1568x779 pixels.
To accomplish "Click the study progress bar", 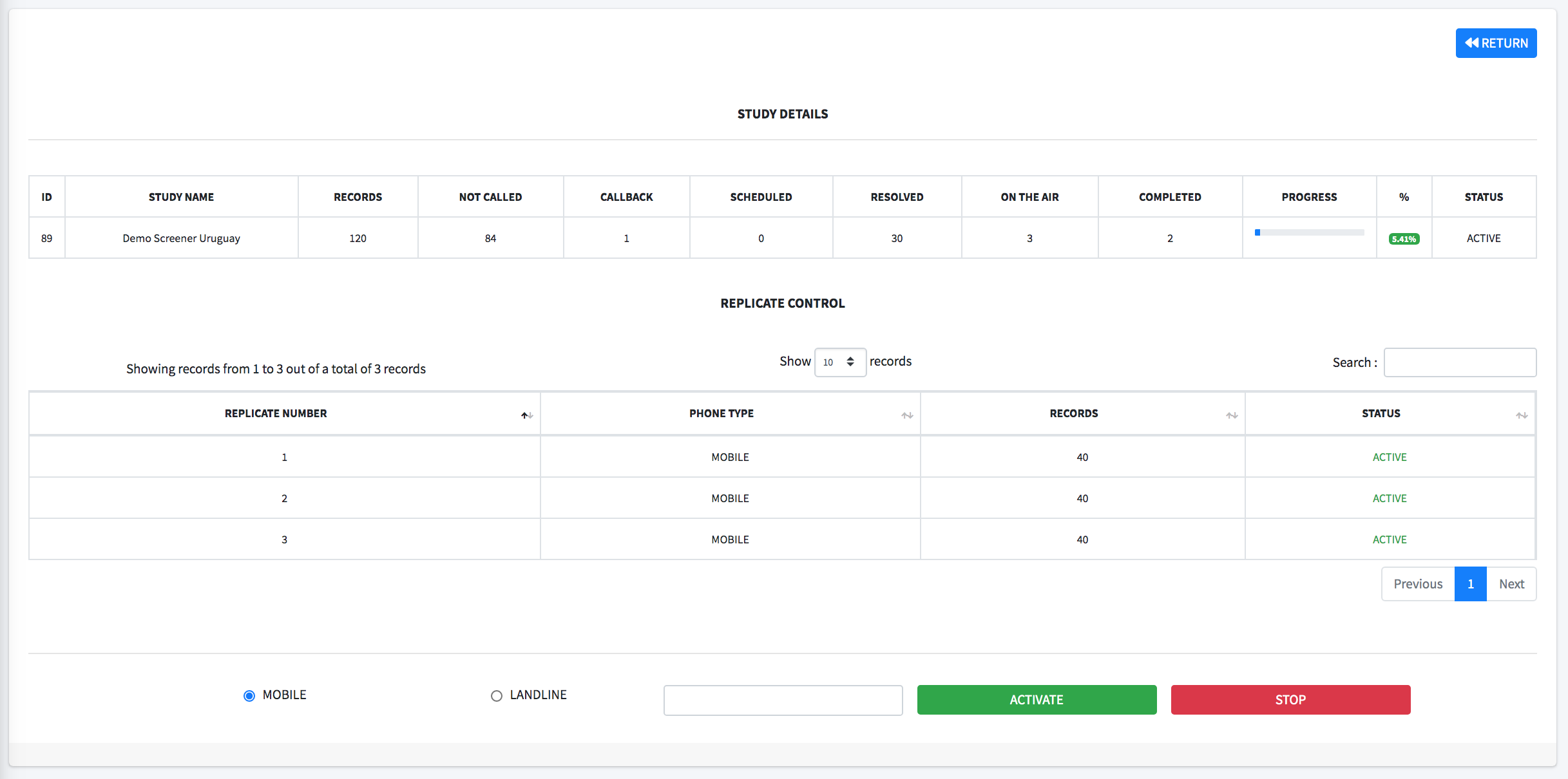I will coord(1309,232).
